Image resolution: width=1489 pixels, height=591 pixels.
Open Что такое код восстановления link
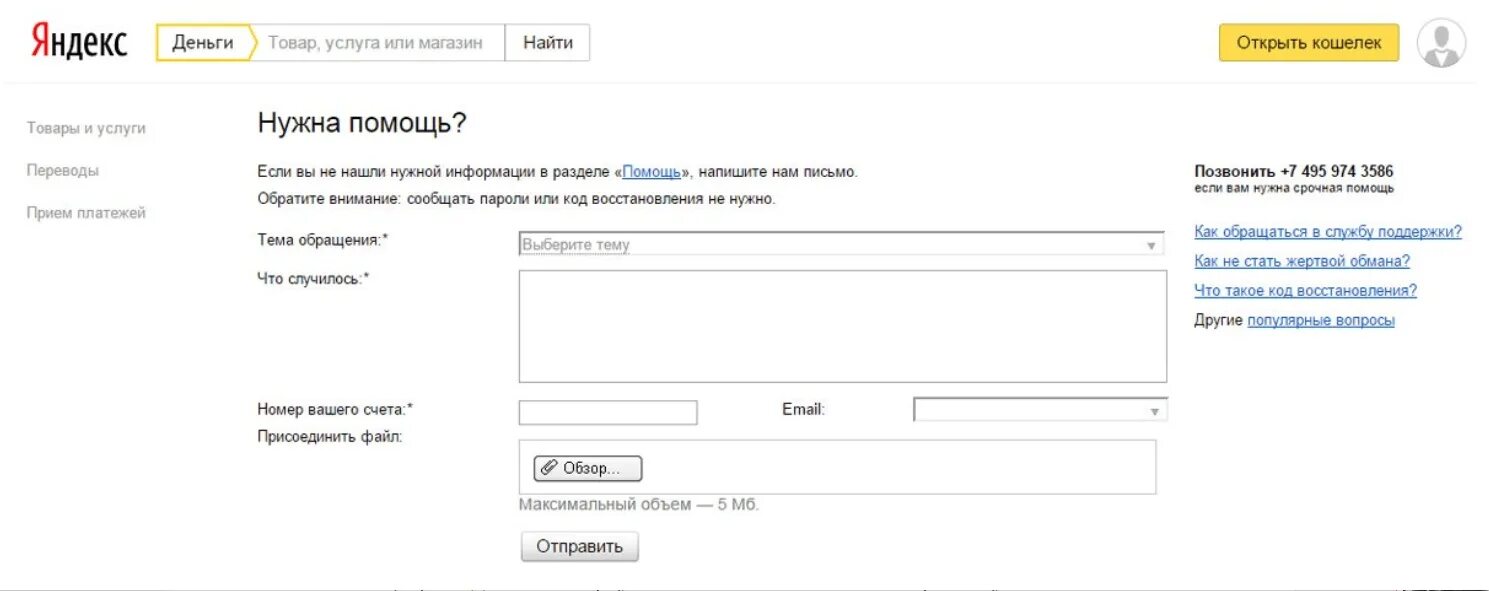(x=1305, y=291)
